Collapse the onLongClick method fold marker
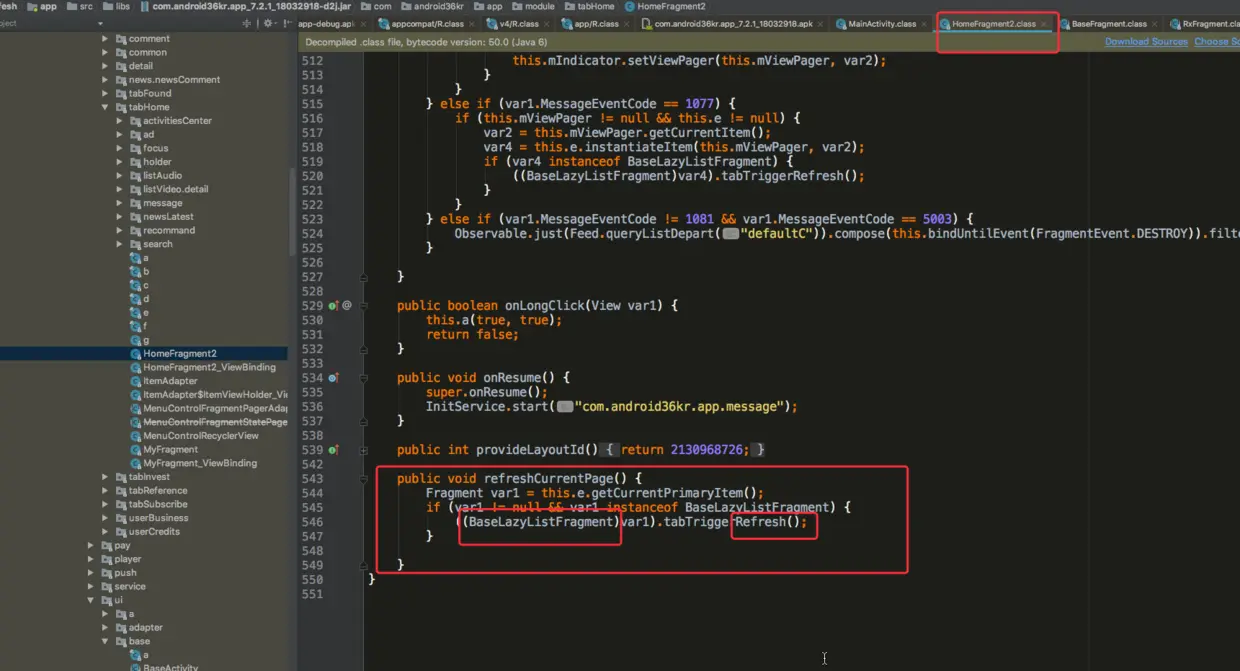This screenshot has height=671, width=1240. coord(365,305)
